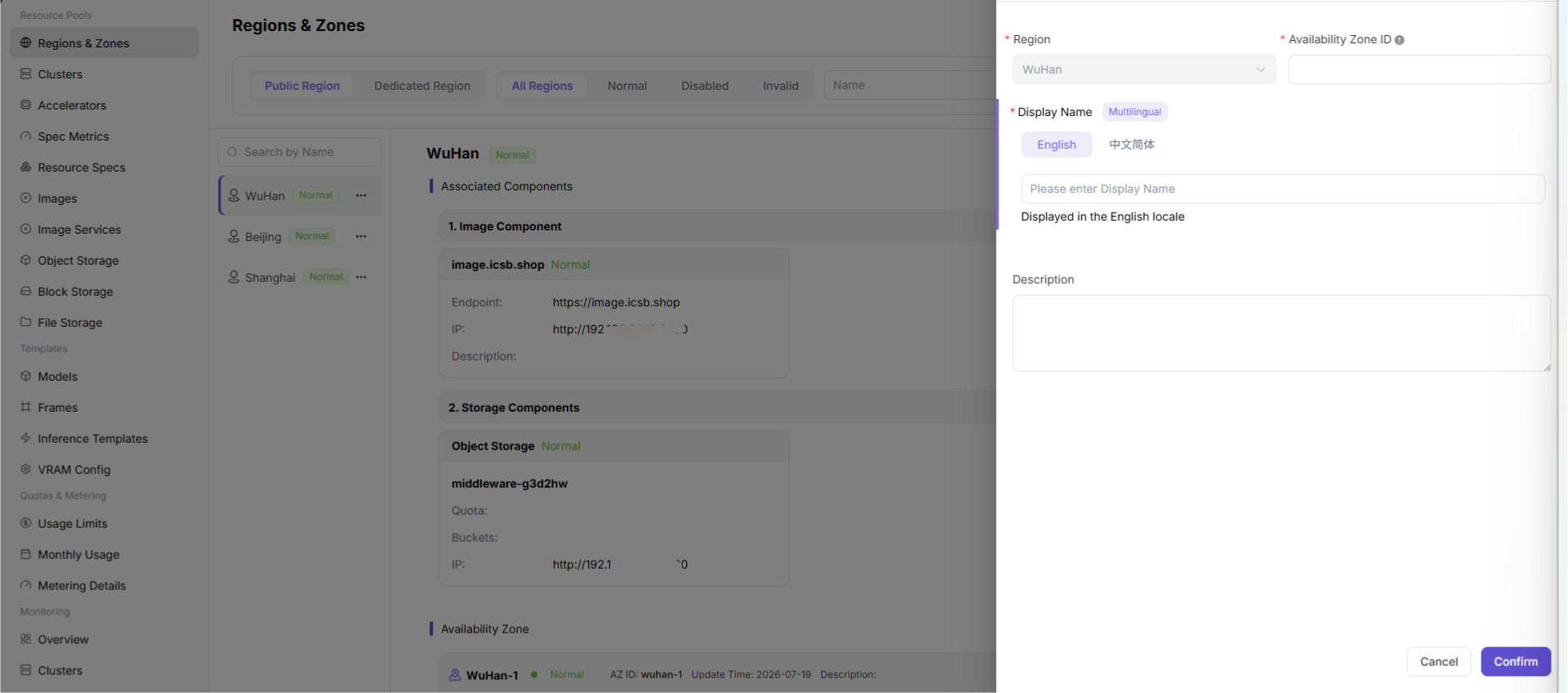
Task: Select the Normal status filter
Action: (627, 86)
